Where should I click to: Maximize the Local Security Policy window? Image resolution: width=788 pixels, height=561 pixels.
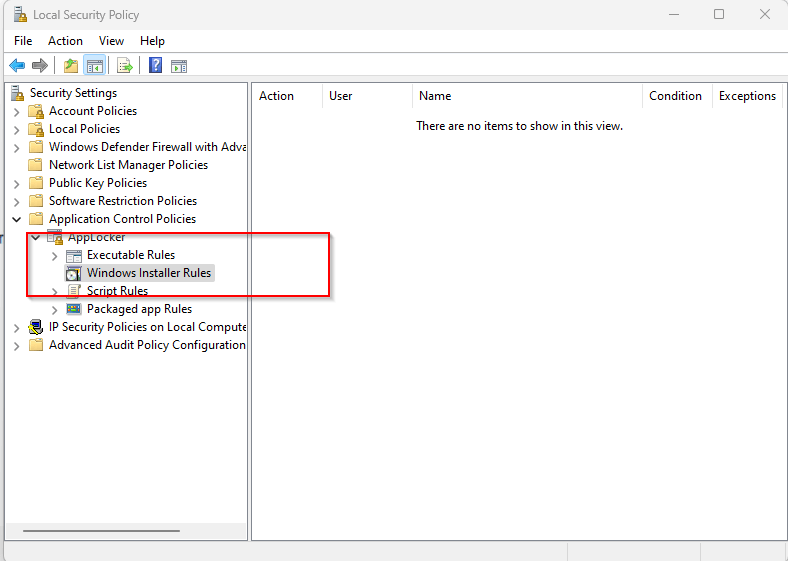pos(719,14)
